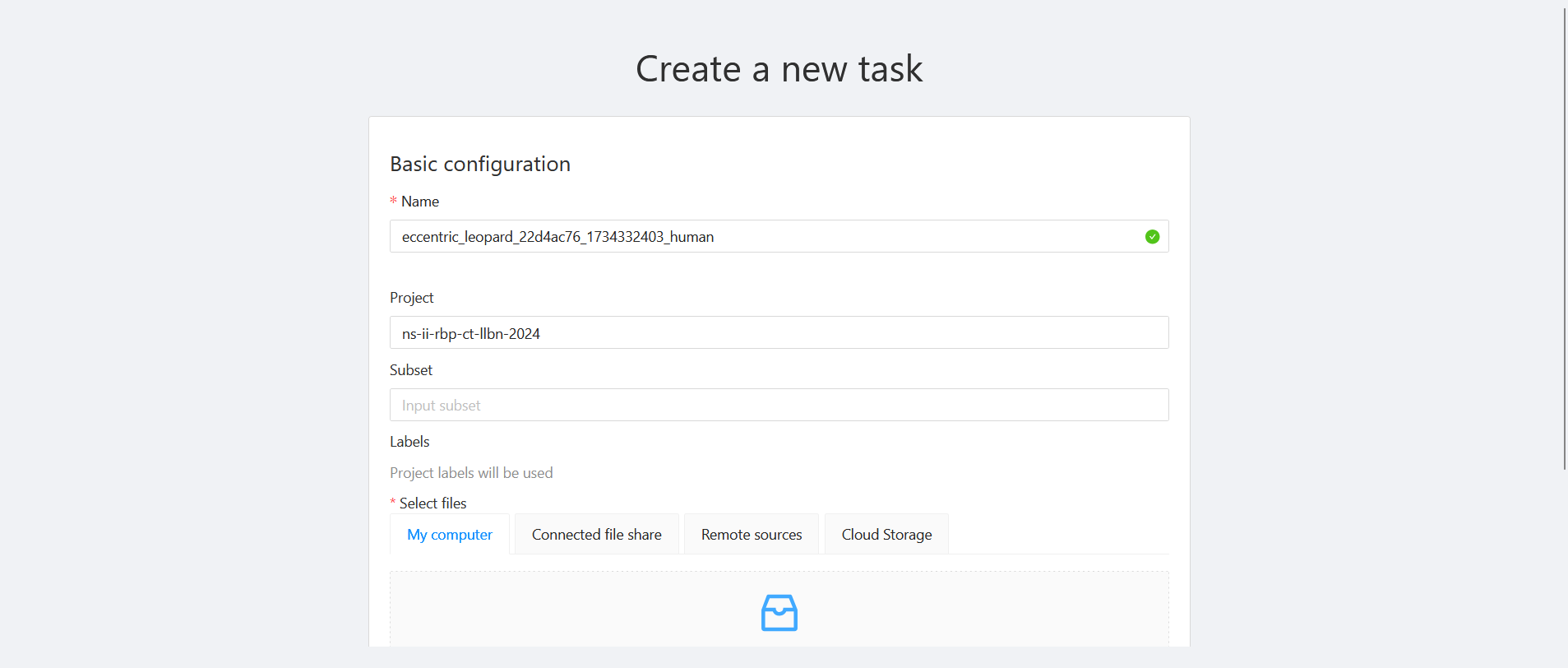Switch to Cloud Storage tab

pos(886,534)
